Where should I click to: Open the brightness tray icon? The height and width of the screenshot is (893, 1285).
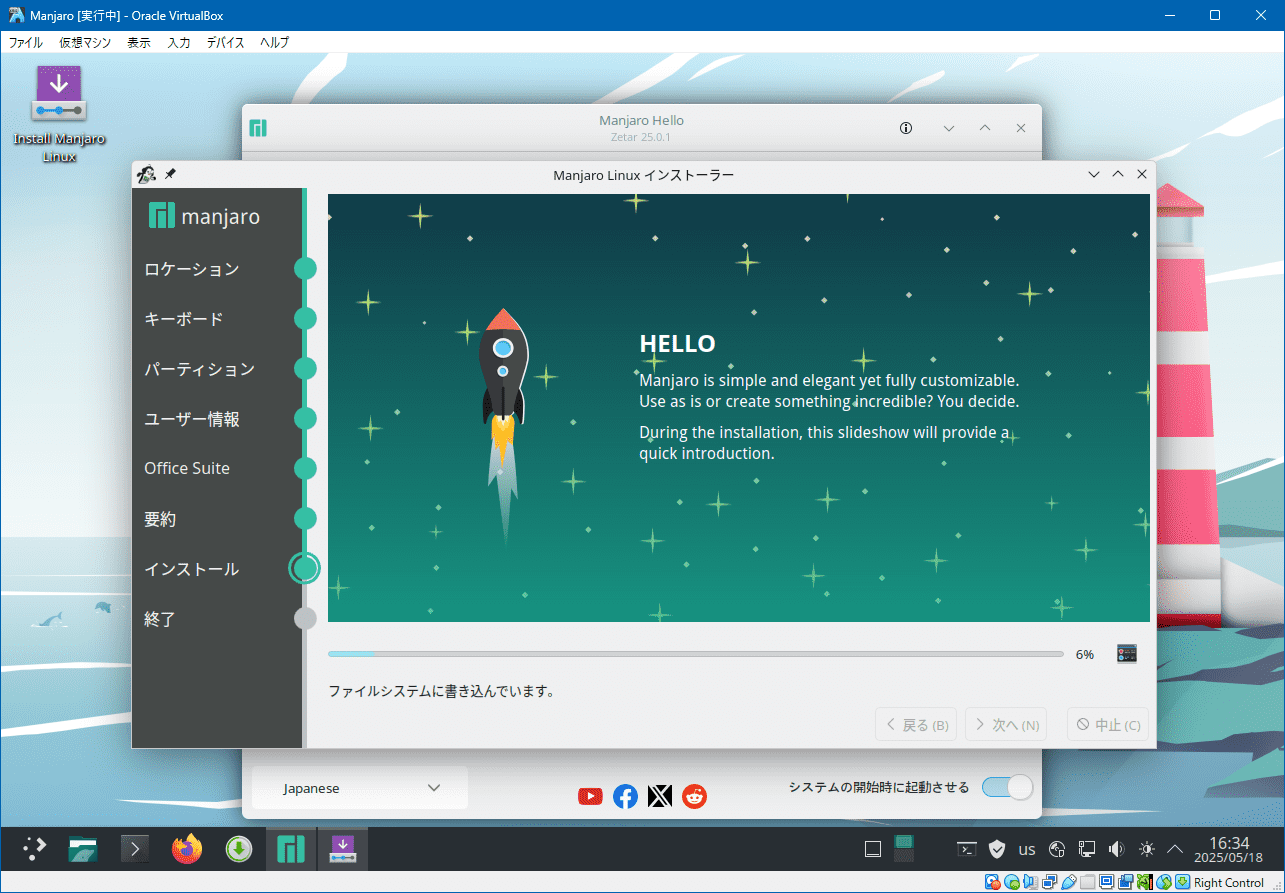[1147, 849]
